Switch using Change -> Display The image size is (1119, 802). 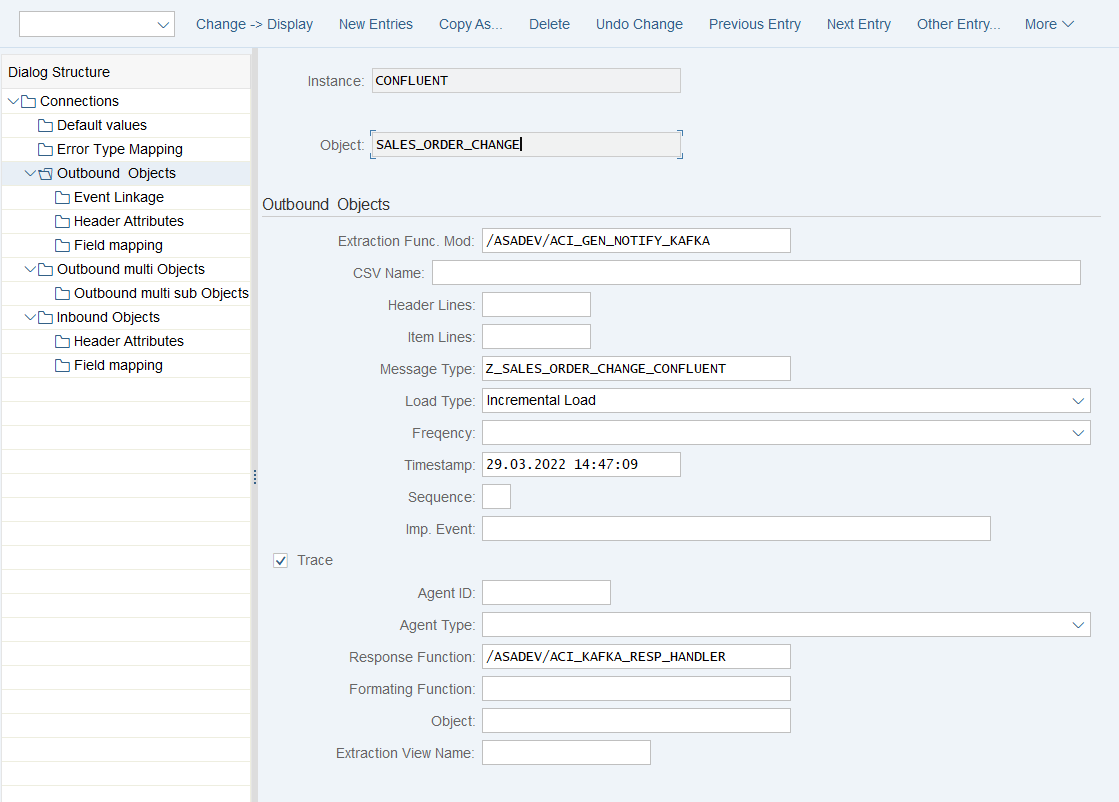tap(255, 24)
